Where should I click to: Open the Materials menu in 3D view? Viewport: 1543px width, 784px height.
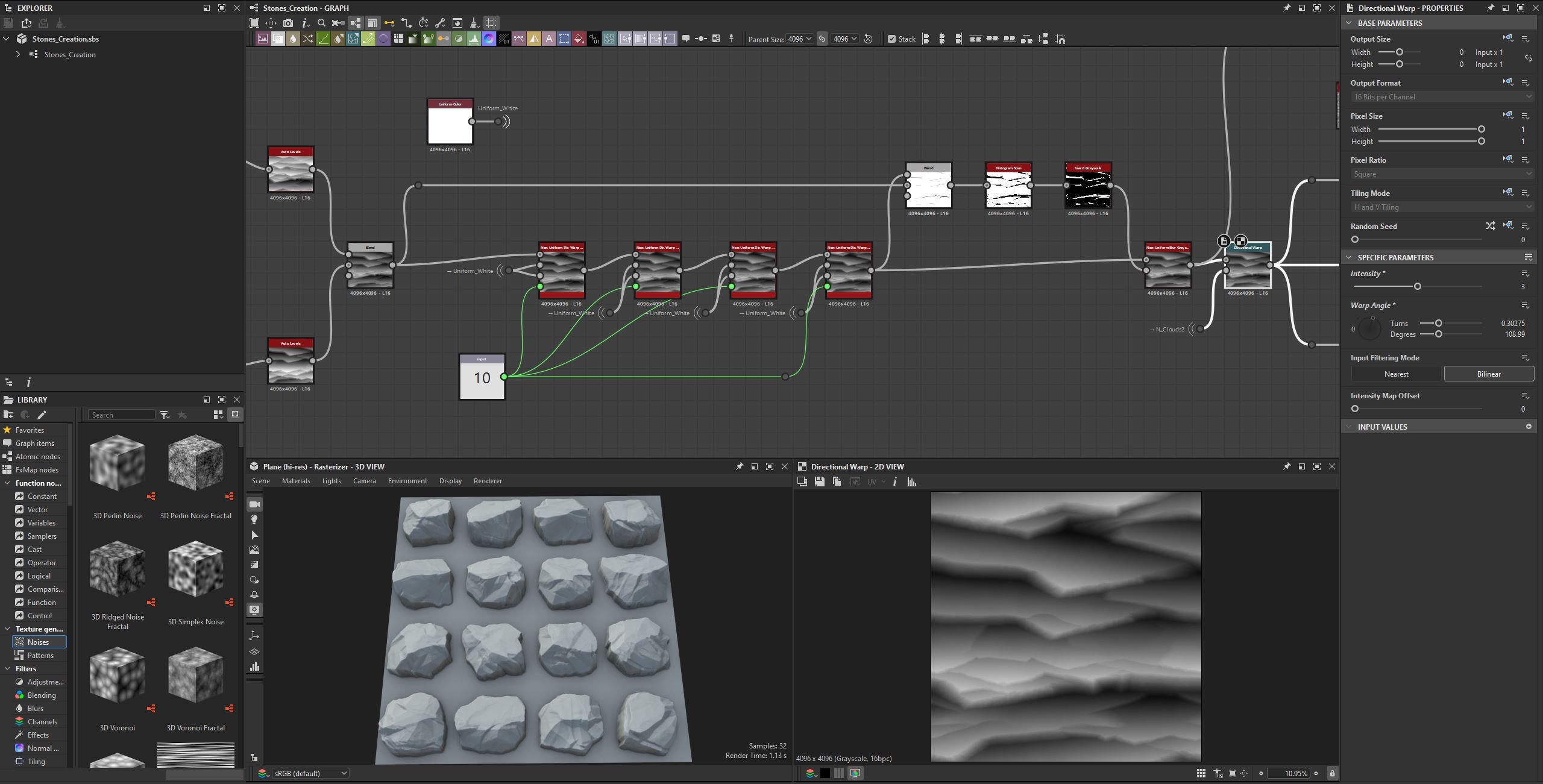coord(296,481)
